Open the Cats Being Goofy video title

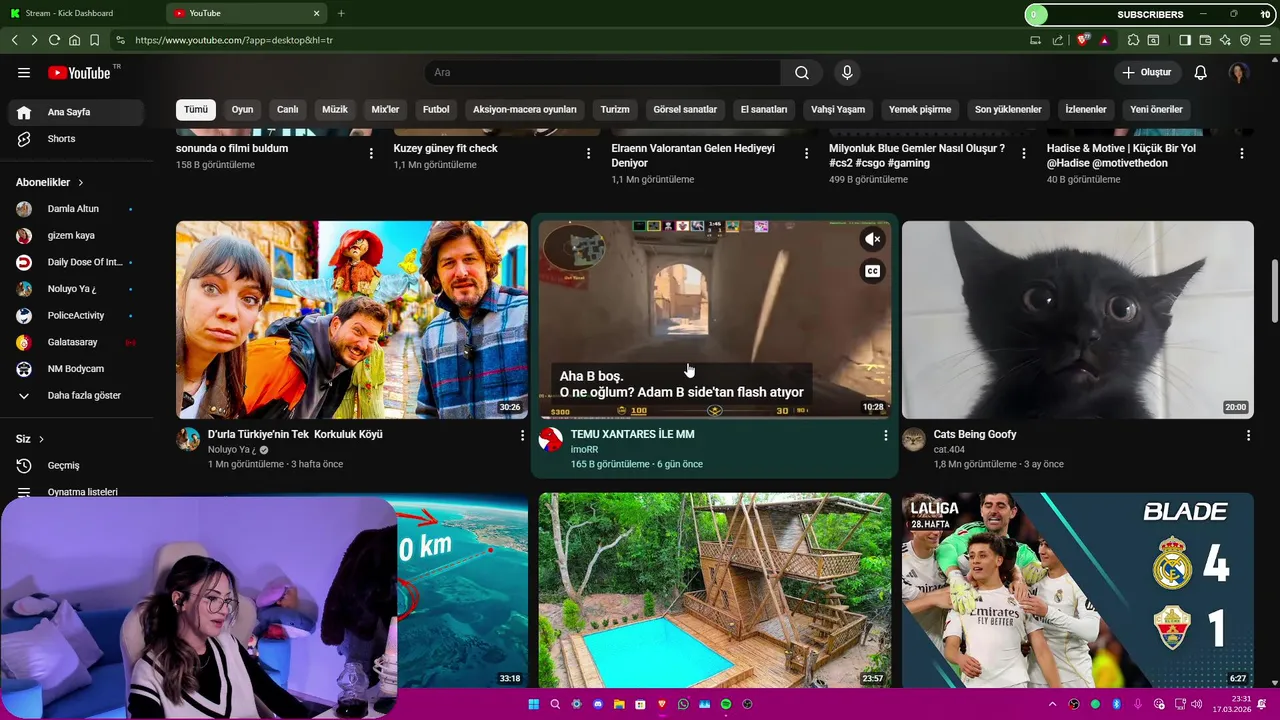pos(975,434)
